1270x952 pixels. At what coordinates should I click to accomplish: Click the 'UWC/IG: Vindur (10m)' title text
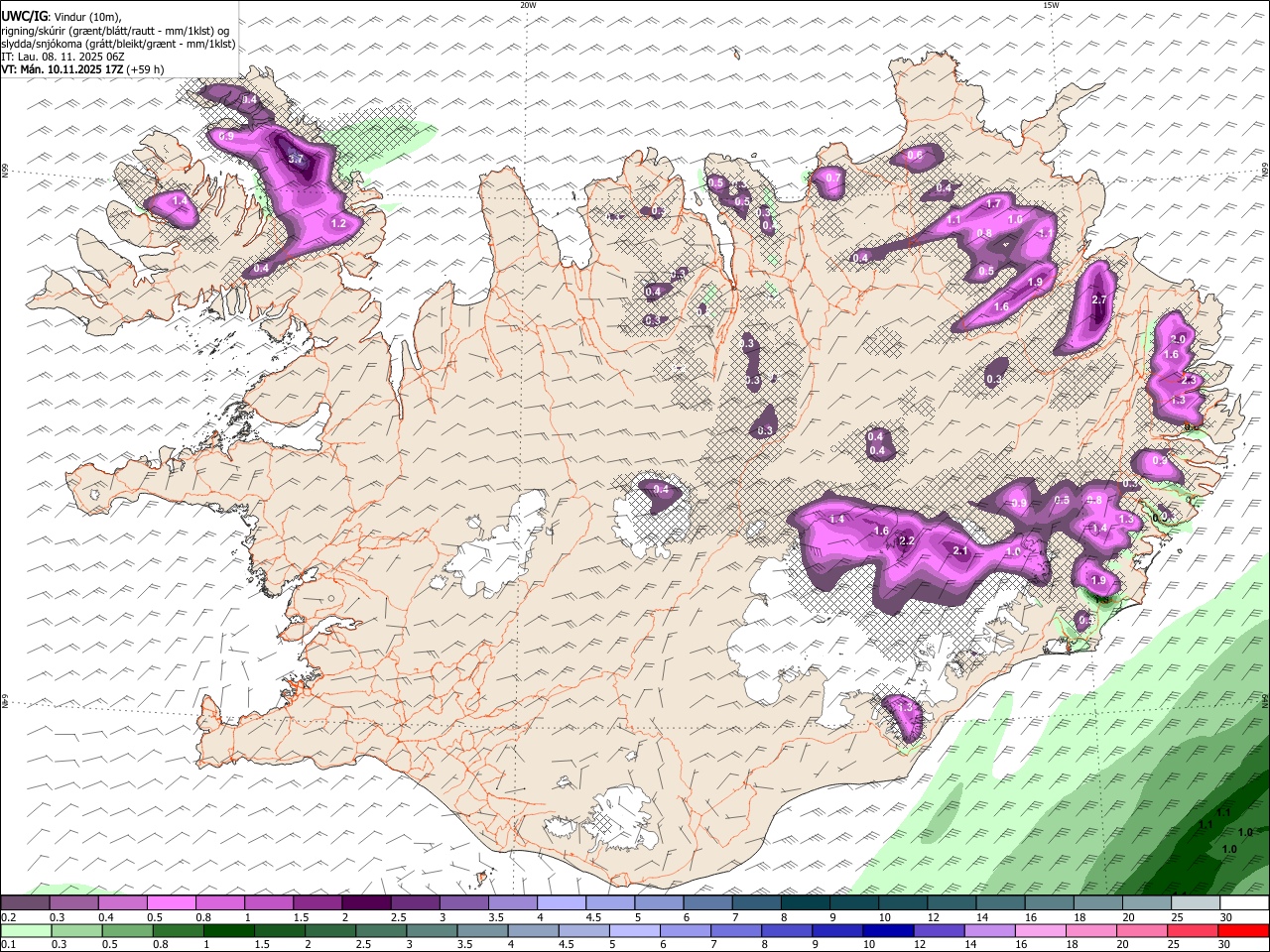60,17
